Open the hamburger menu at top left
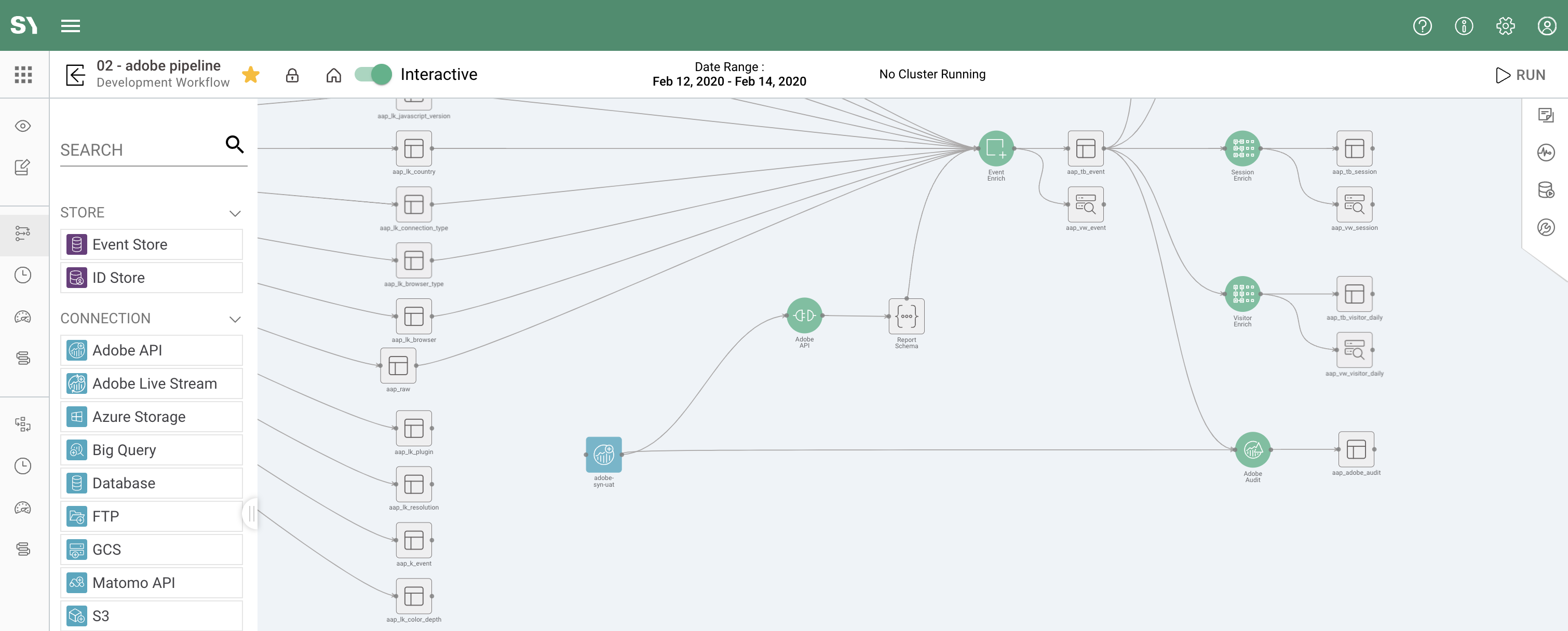Viewport: 1568px width, 631px height. (x=70, y=25)
